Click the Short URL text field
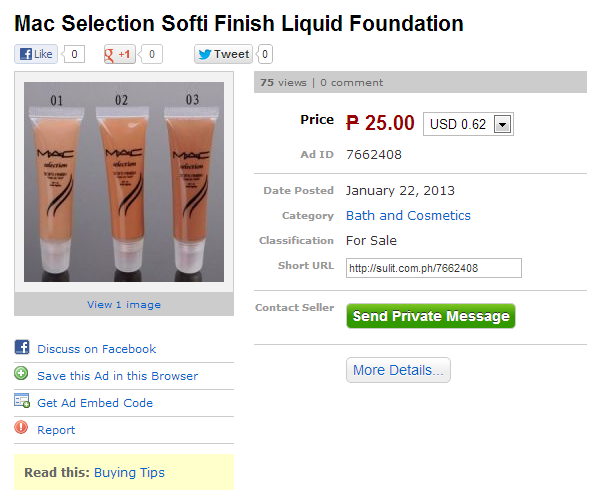Image resolution: width=602 pixels, height=501 pixels. click(x=433, y=268)
